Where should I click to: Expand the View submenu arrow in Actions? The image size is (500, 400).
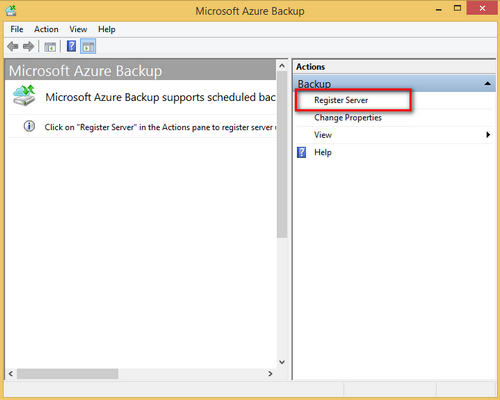click(488, 135)
